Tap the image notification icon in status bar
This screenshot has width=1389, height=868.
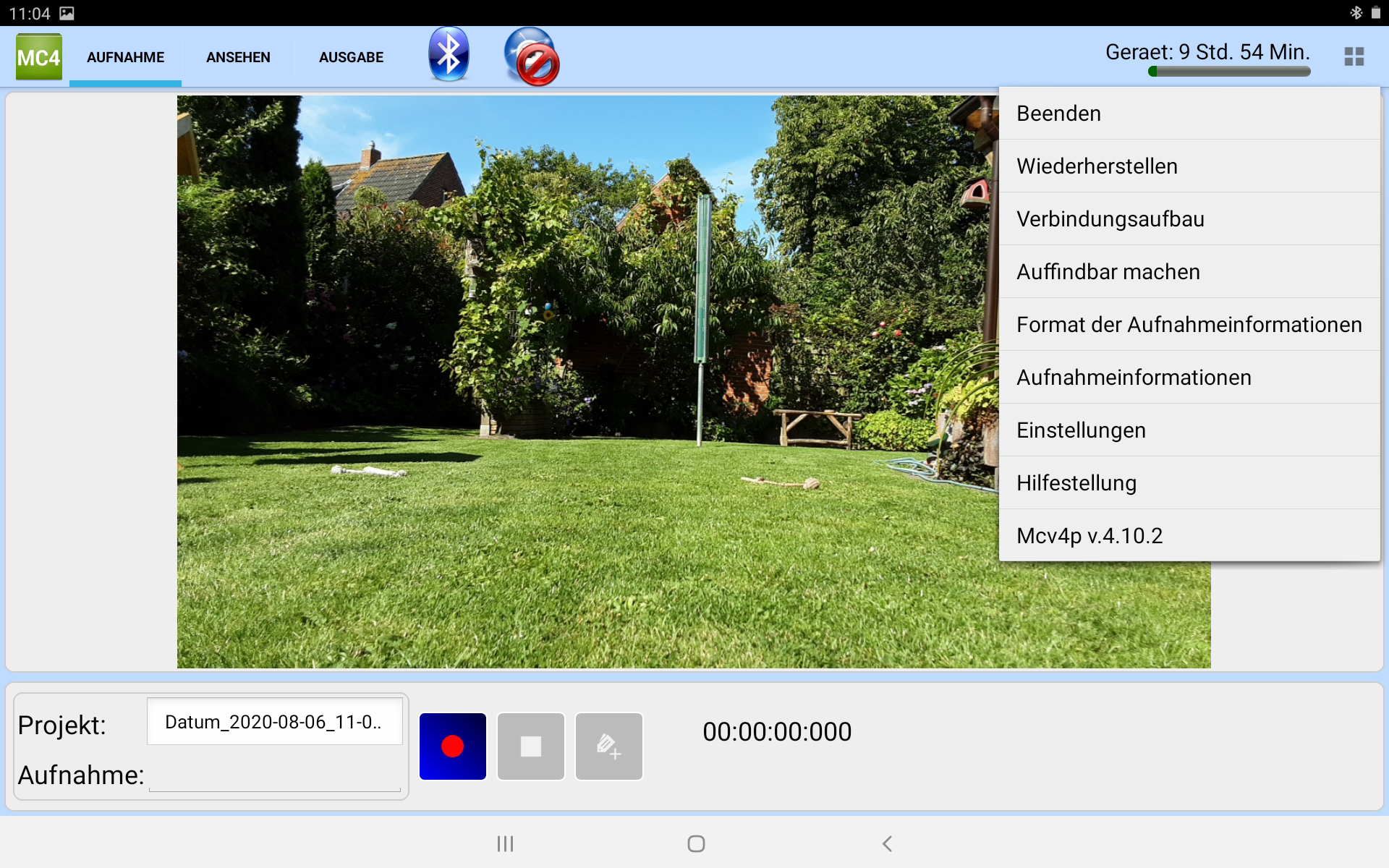click(67, 13)
